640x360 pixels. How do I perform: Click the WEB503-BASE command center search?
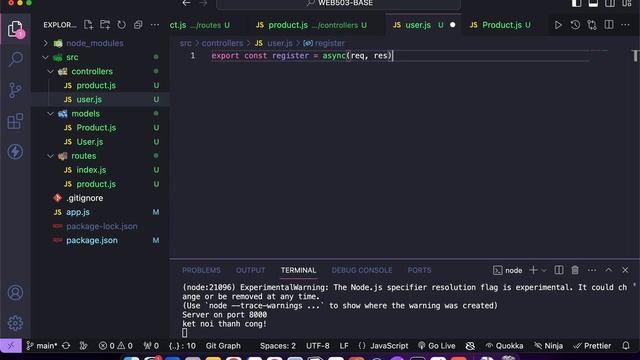339,4
